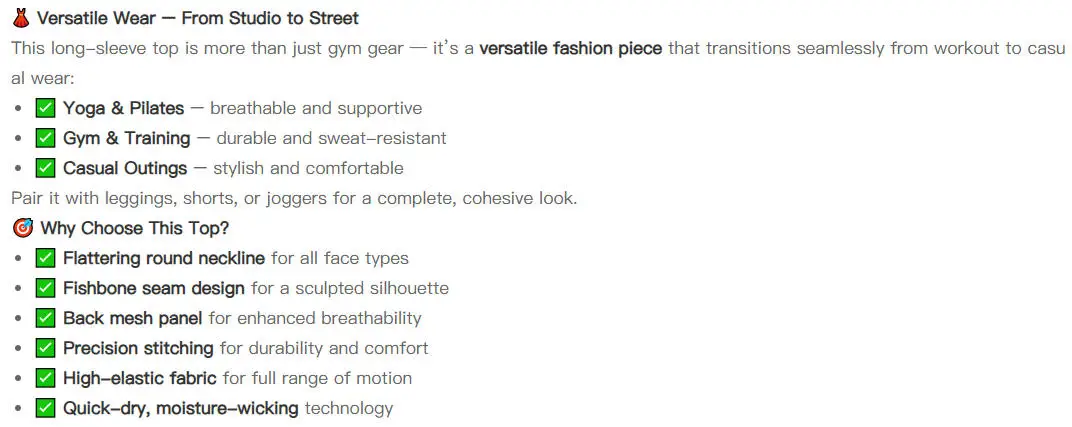Click the bold text versatile fashion piece

tap(571, 49)
